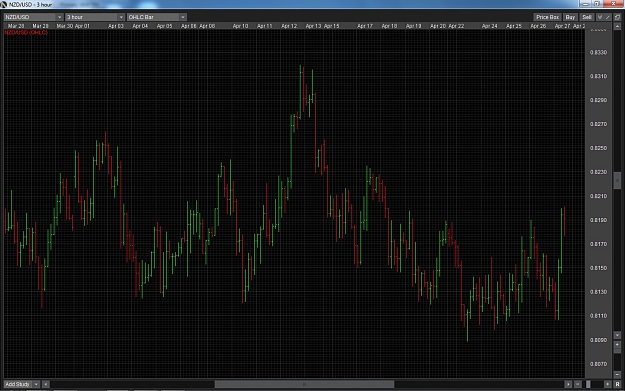Screen dimensions: 625x391
Task: Click the horizontal zoom out minus icon
Action: pyautogui.click(x=578, y=384)
